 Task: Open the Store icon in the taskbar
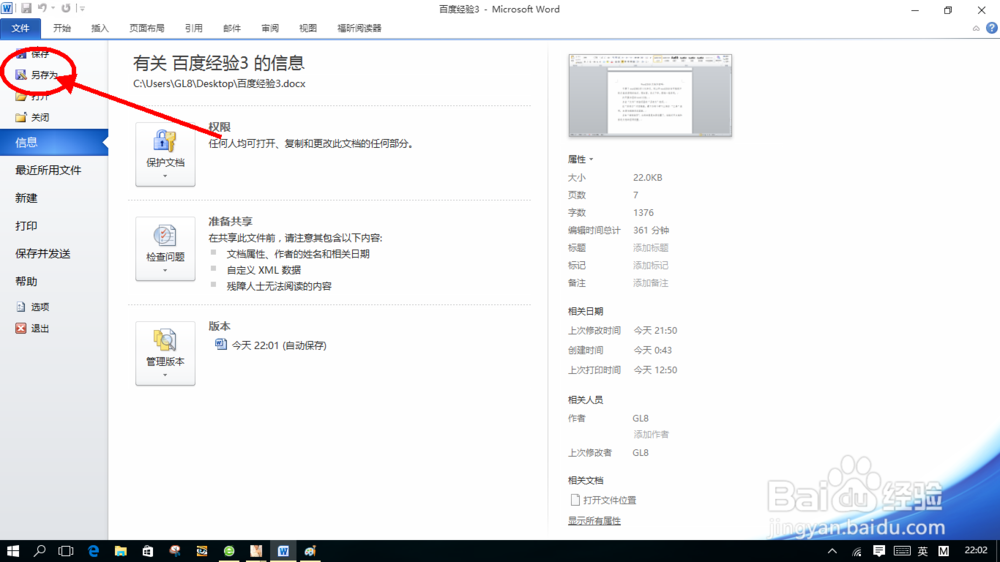(147, 551)
